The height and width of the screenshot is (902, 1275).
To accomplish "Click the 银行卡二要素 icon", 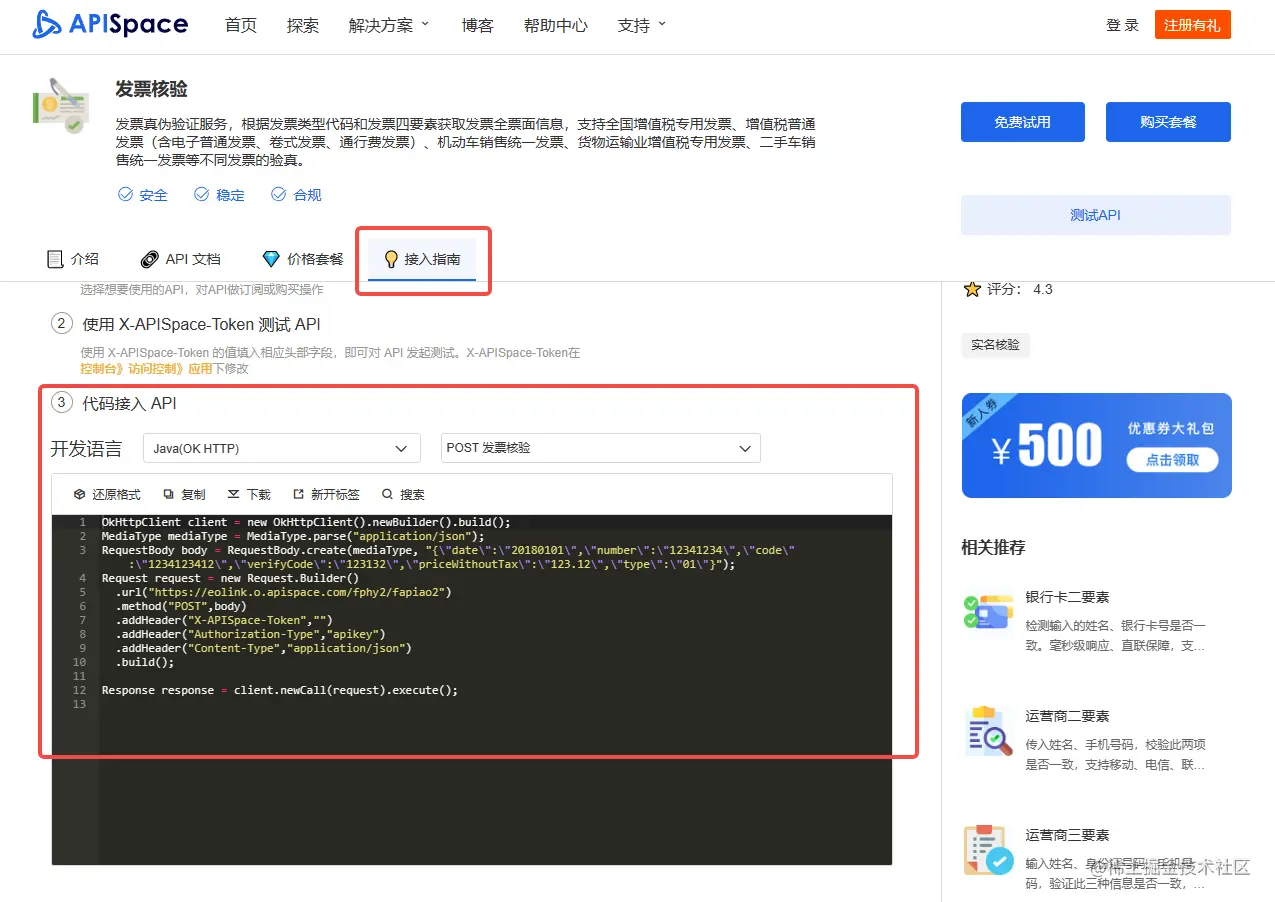I will (988, 613).
